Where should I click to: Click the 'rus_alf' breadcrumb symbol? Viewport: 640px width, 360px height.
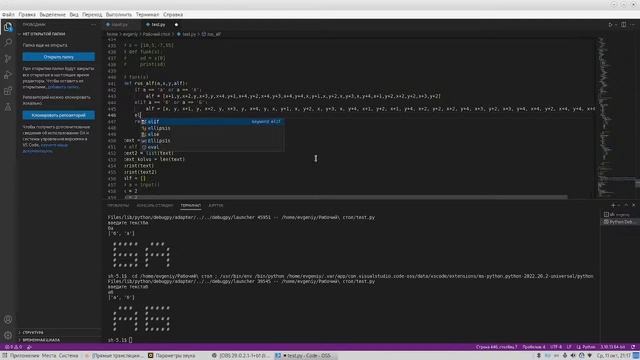point(212,34)
